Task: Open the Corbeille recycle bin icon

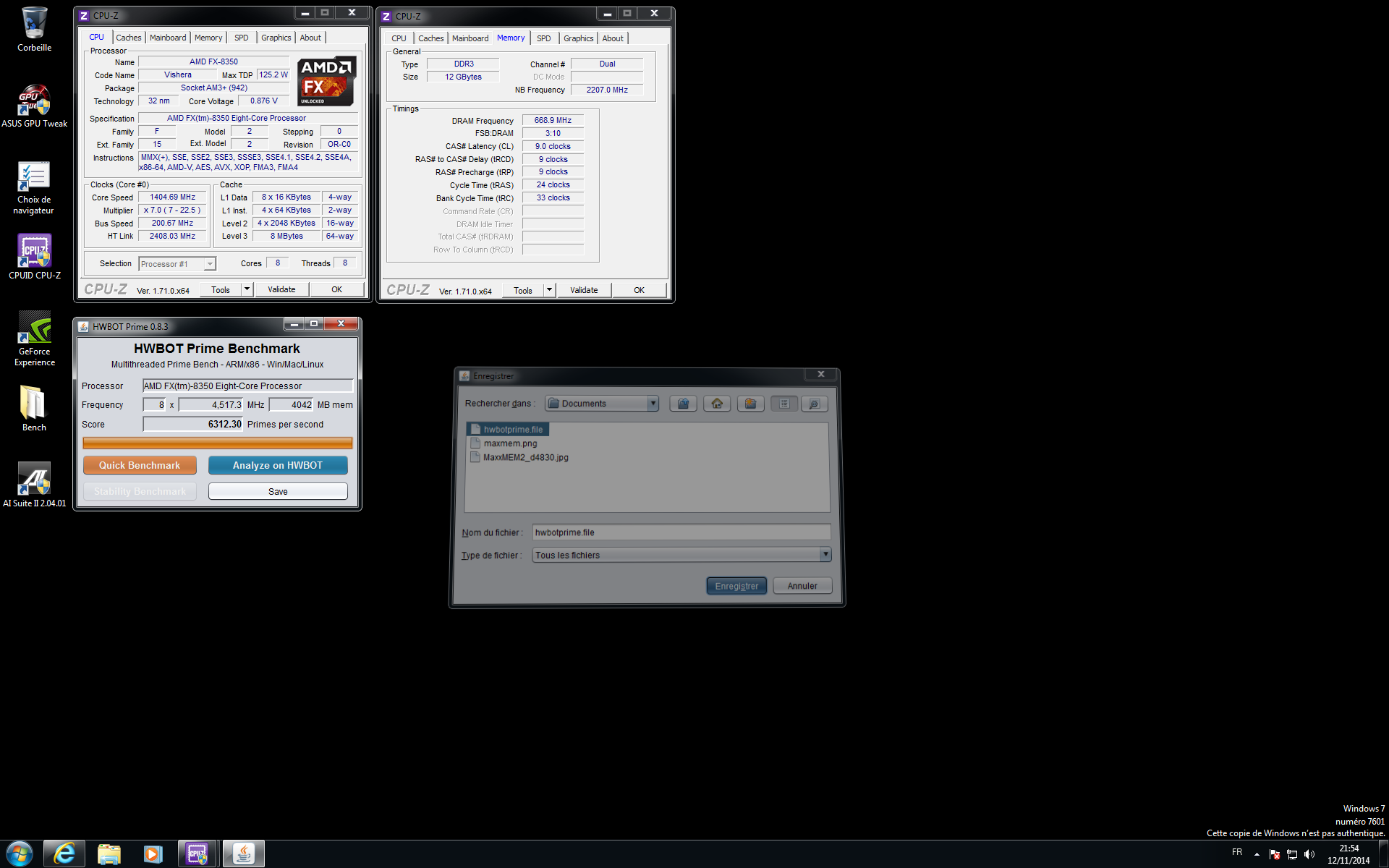Action: [34, 30]
